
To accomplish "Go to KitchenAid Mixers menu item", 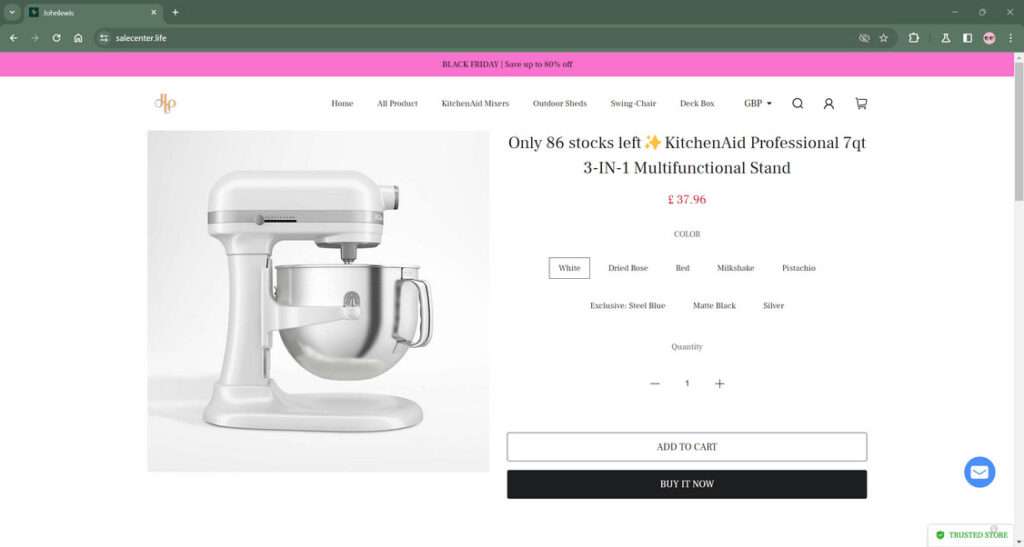I will 475,103.
